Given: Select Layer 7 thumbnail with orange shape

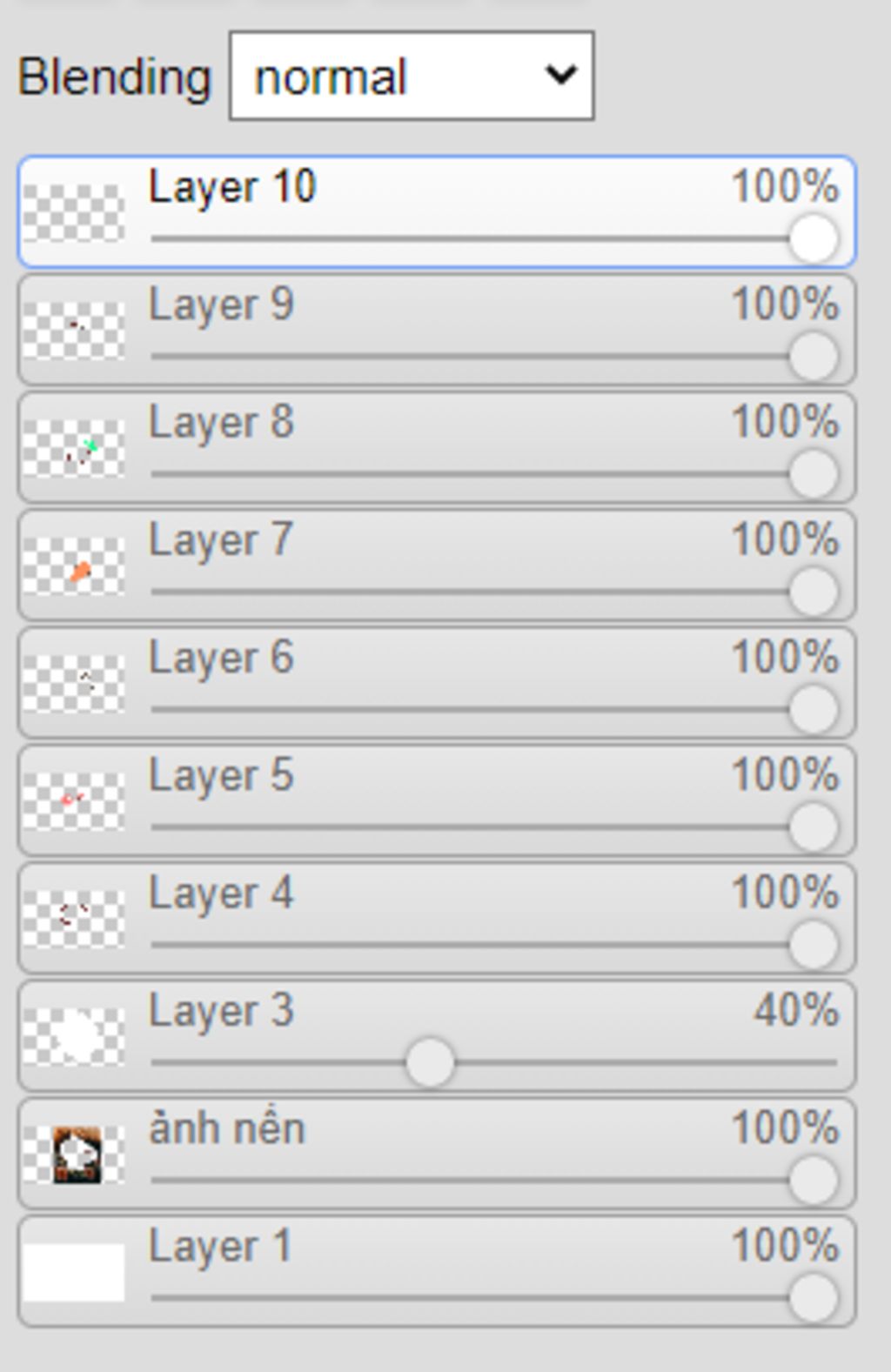Looking at the screenshot, I should (73, 566).
